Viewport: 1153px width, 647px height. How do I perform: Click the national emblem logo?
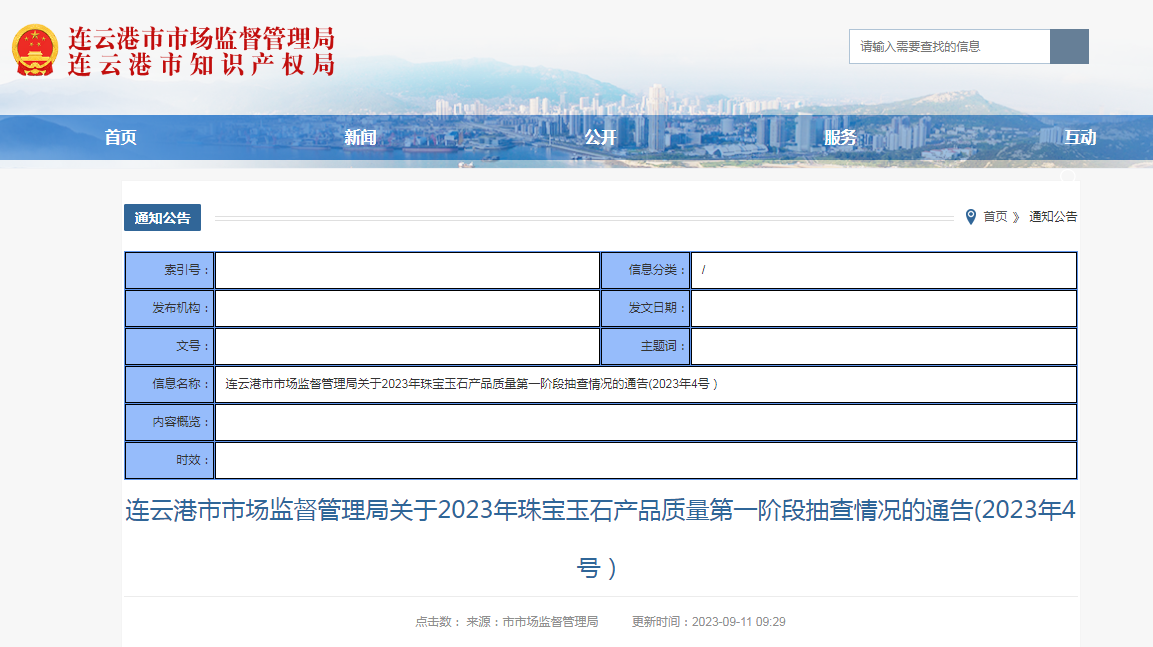point(35,50)
